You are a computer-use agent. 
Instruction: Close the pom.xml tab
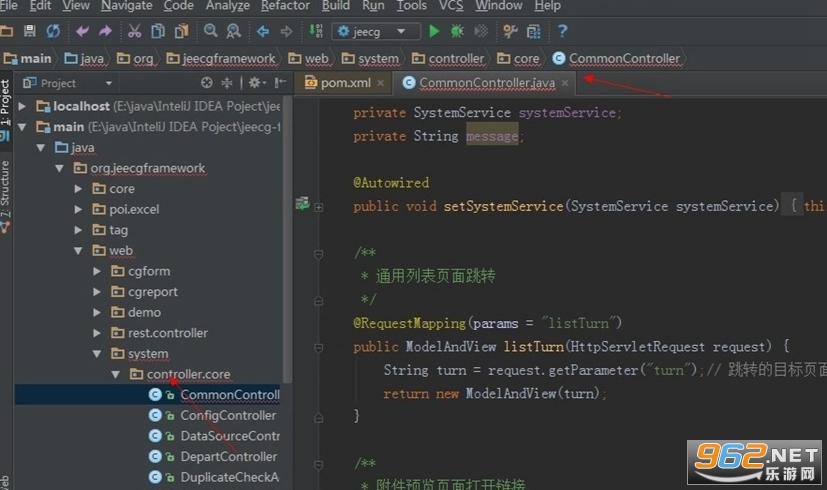click(380, 83)
